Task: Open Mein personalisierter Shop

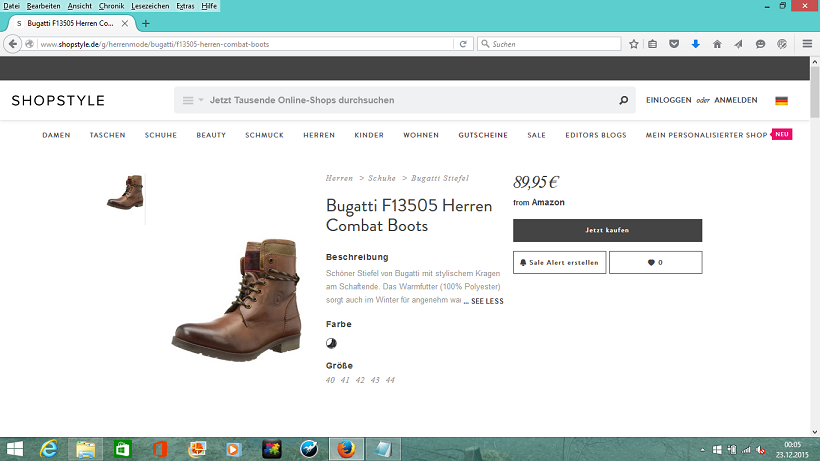Action: coord(707,135)
